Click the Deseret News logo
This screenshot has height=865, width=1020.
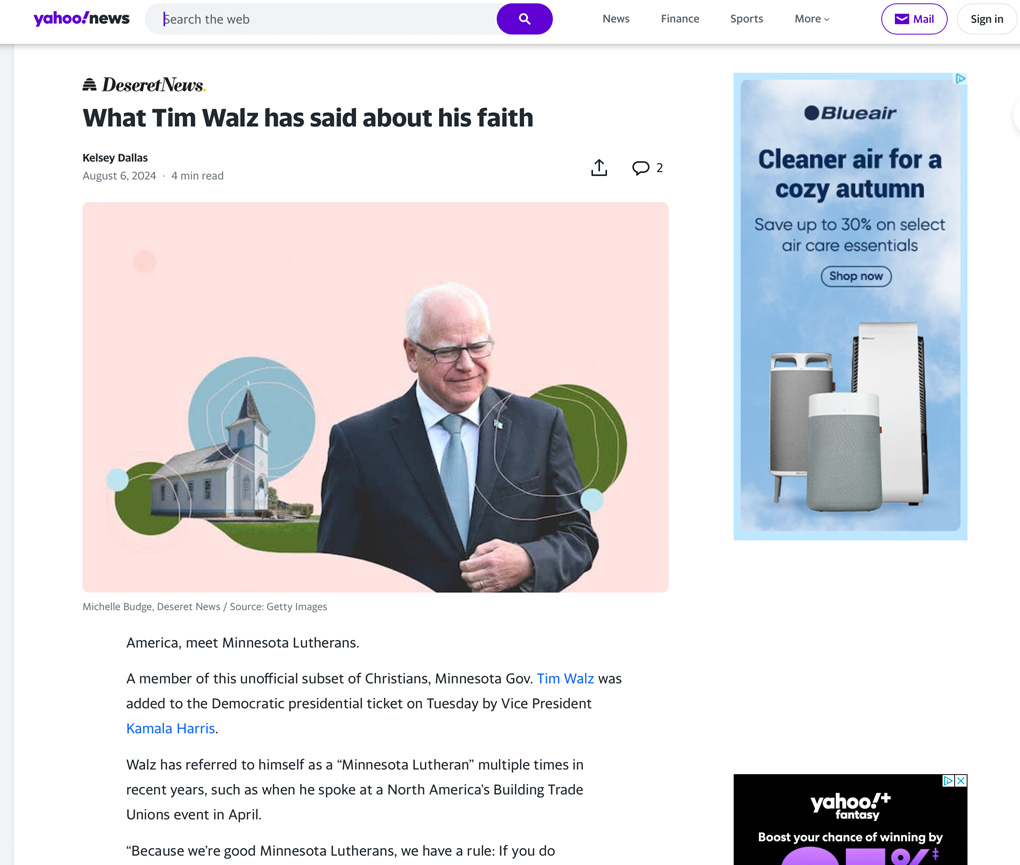(x=144, y=85)
